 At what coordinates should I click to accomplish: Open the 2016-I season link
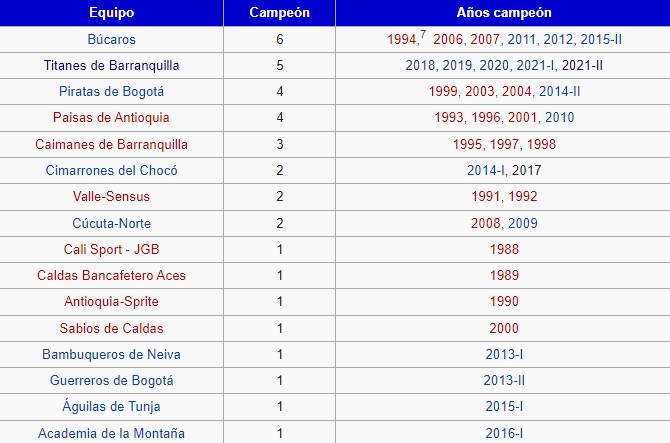pos(504,433)
